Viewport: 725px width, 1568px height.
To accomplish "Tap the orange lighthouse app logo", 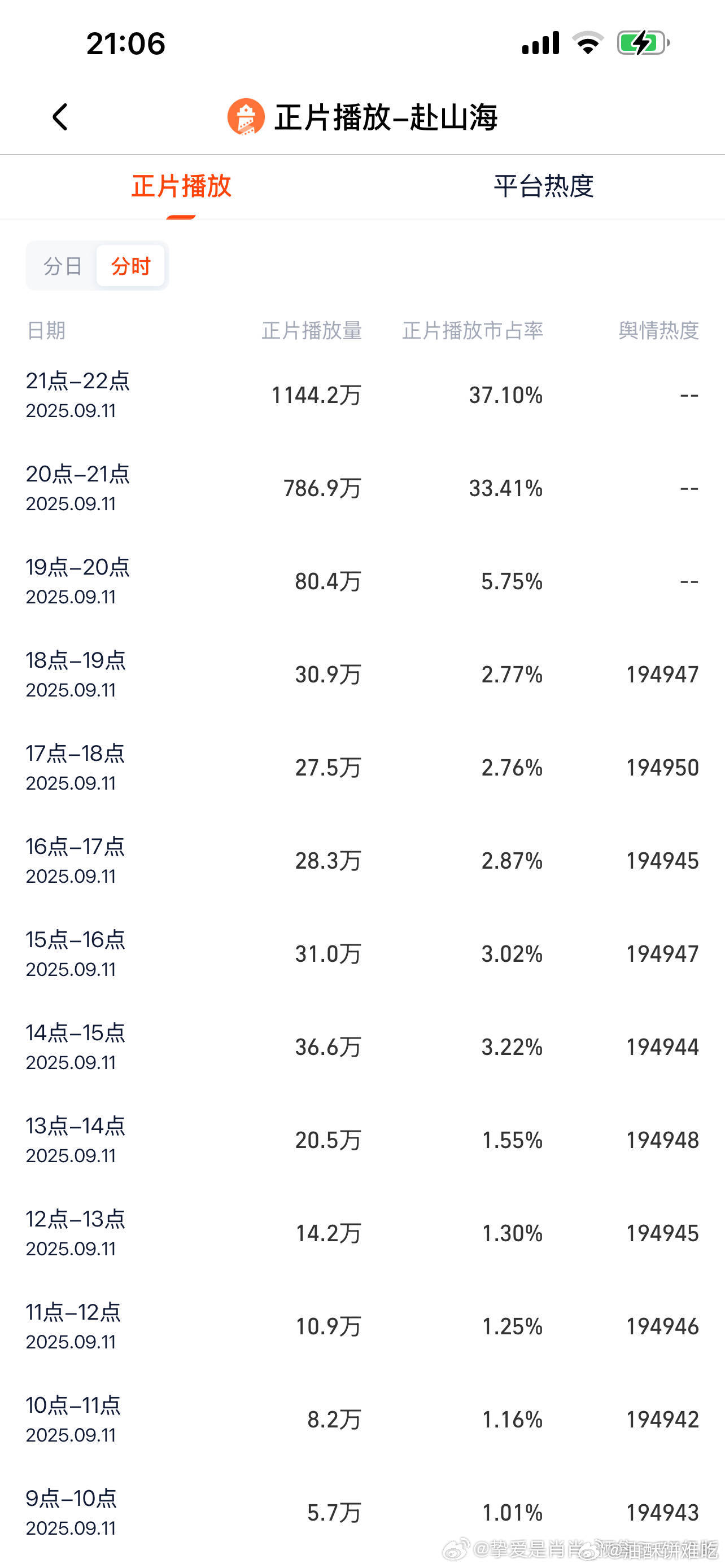I will [x=246, y=117].
